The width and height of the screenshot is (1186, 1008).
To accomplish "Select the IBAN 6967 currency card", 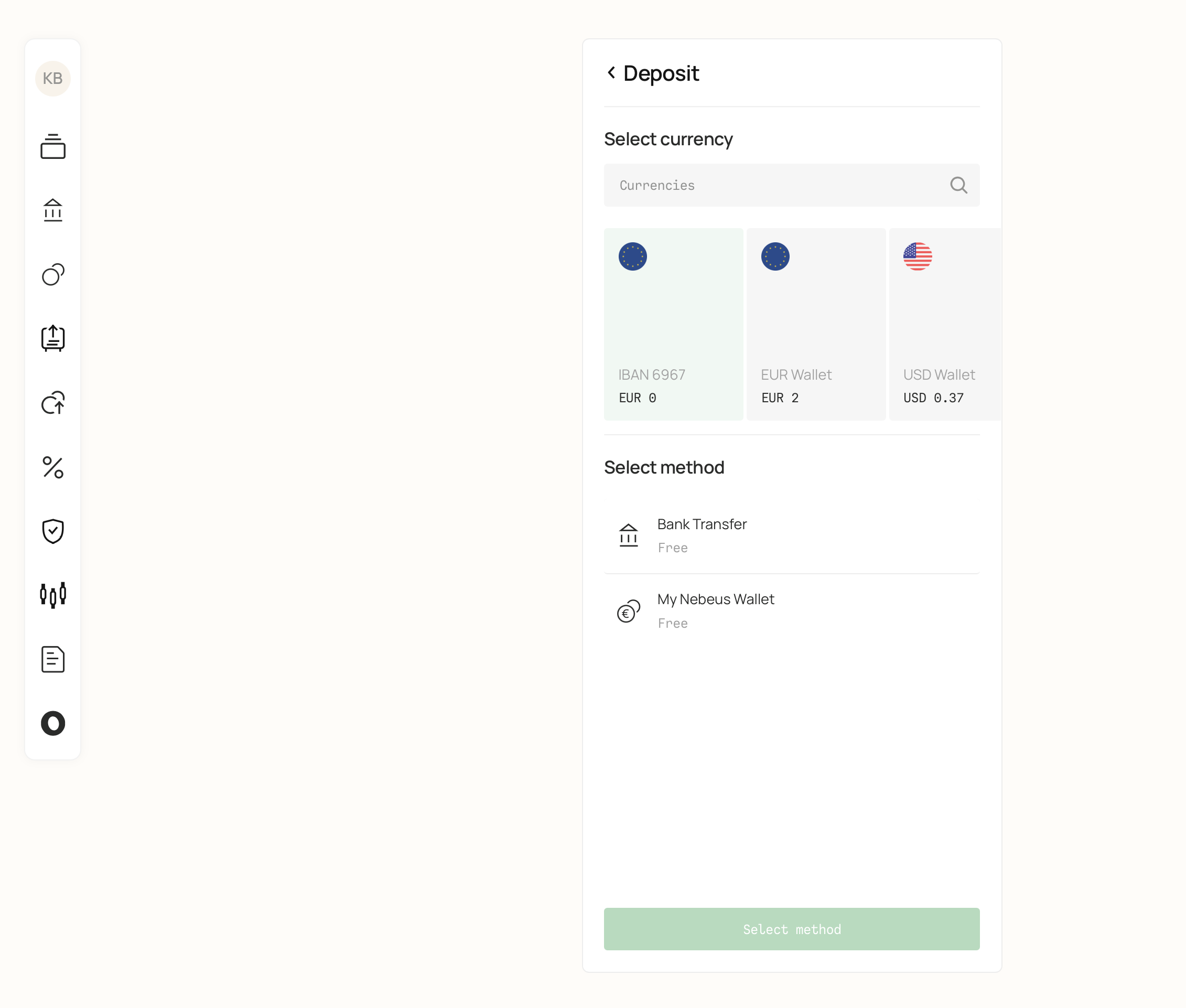I will [x=673, y=324].
